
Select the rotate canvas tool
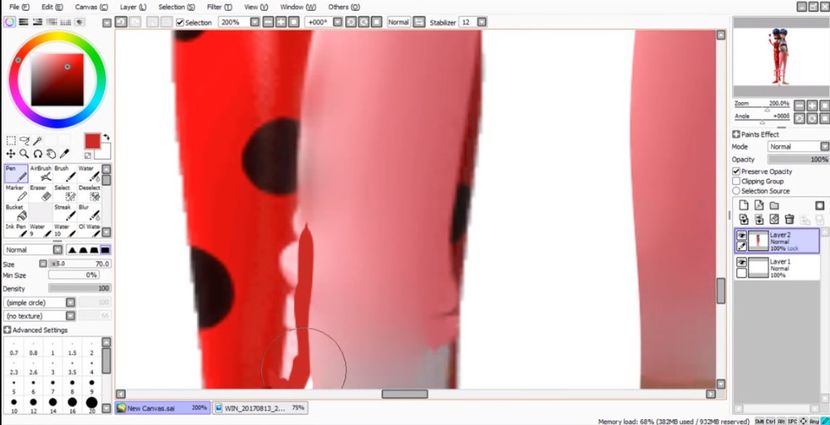(x=38, y=154)
